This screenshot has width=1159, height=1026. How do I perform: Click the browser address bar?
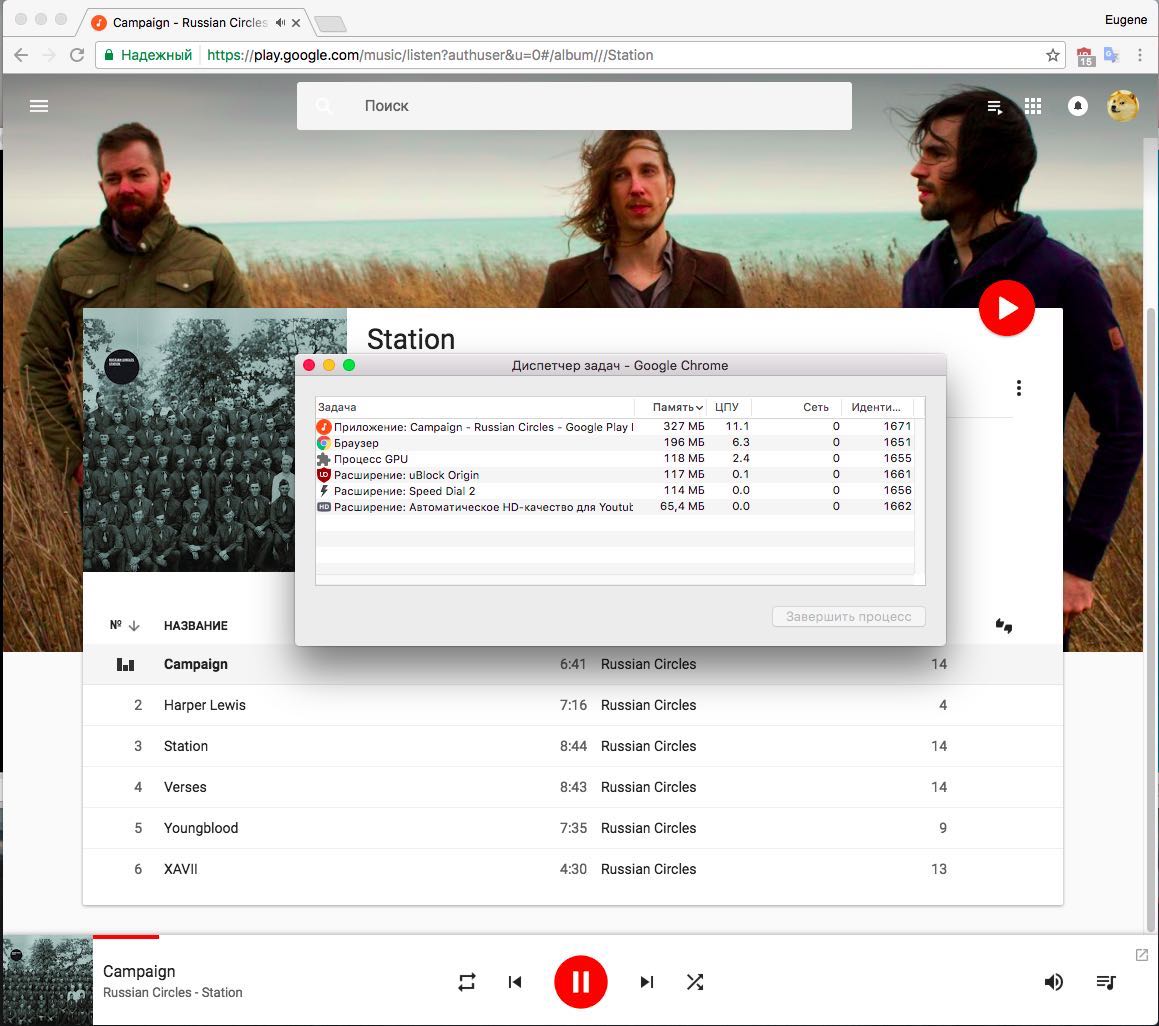pyautogui.click(x=580, y=55)
